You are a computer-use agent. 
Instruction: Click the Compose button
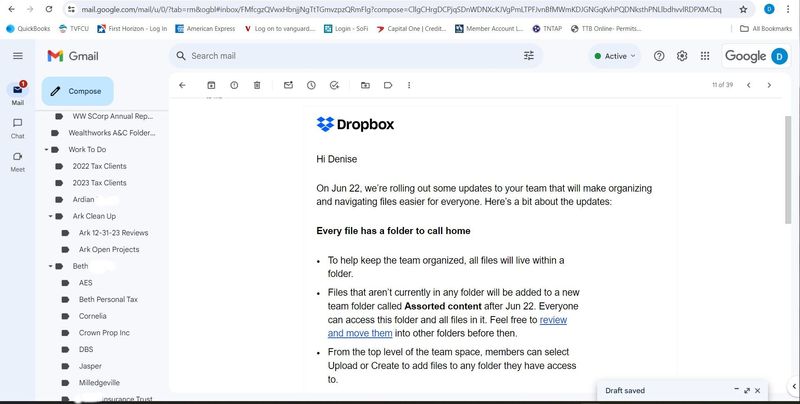(78, 91)
